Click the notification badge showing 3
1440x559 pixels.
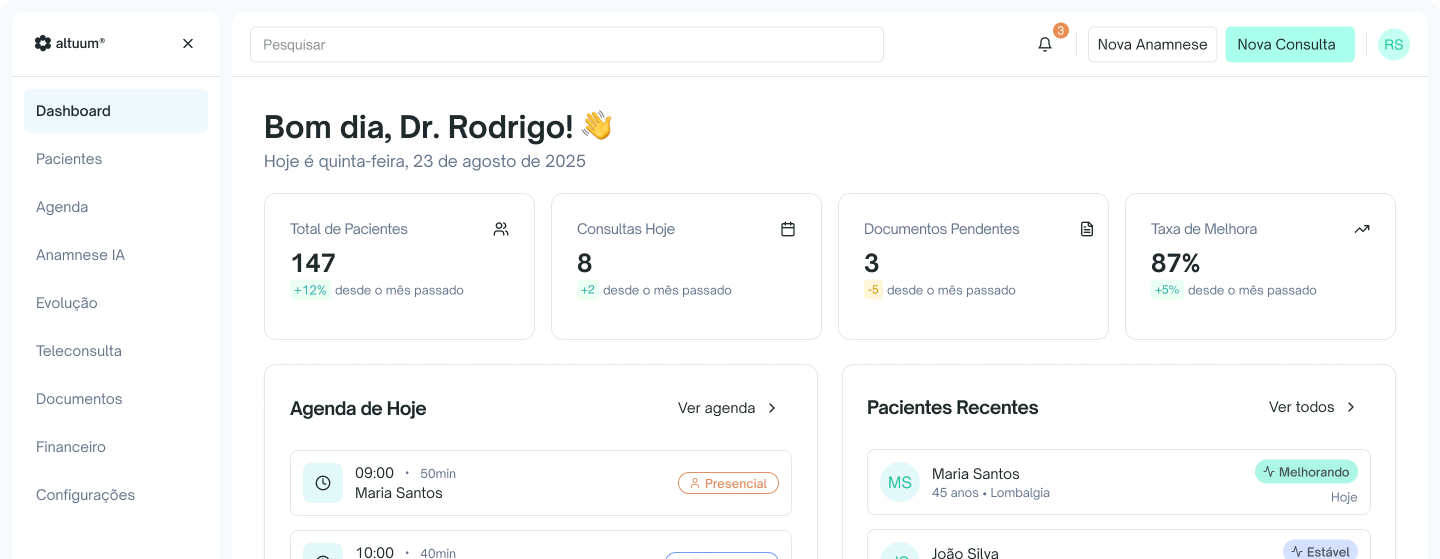[1061, 31]
